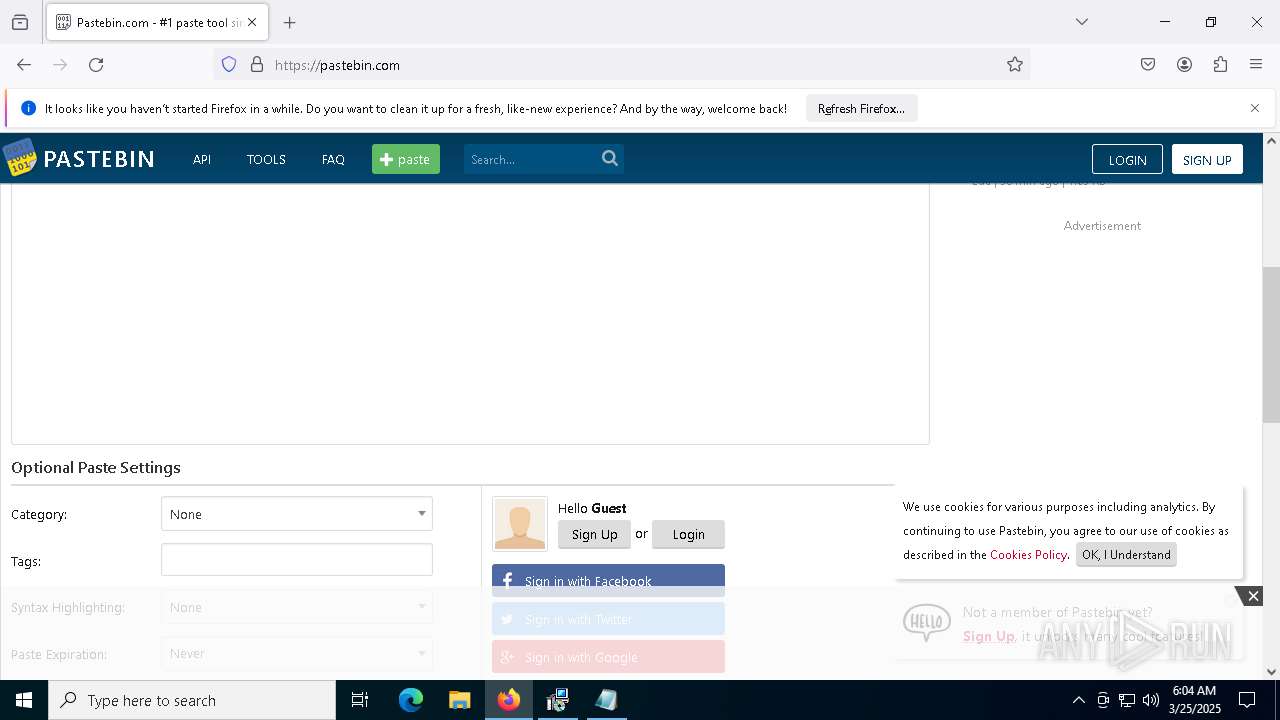1280x720 pixels.
Task: Bookmark this page with the star icon
Action: click(x=1015, y=65)
